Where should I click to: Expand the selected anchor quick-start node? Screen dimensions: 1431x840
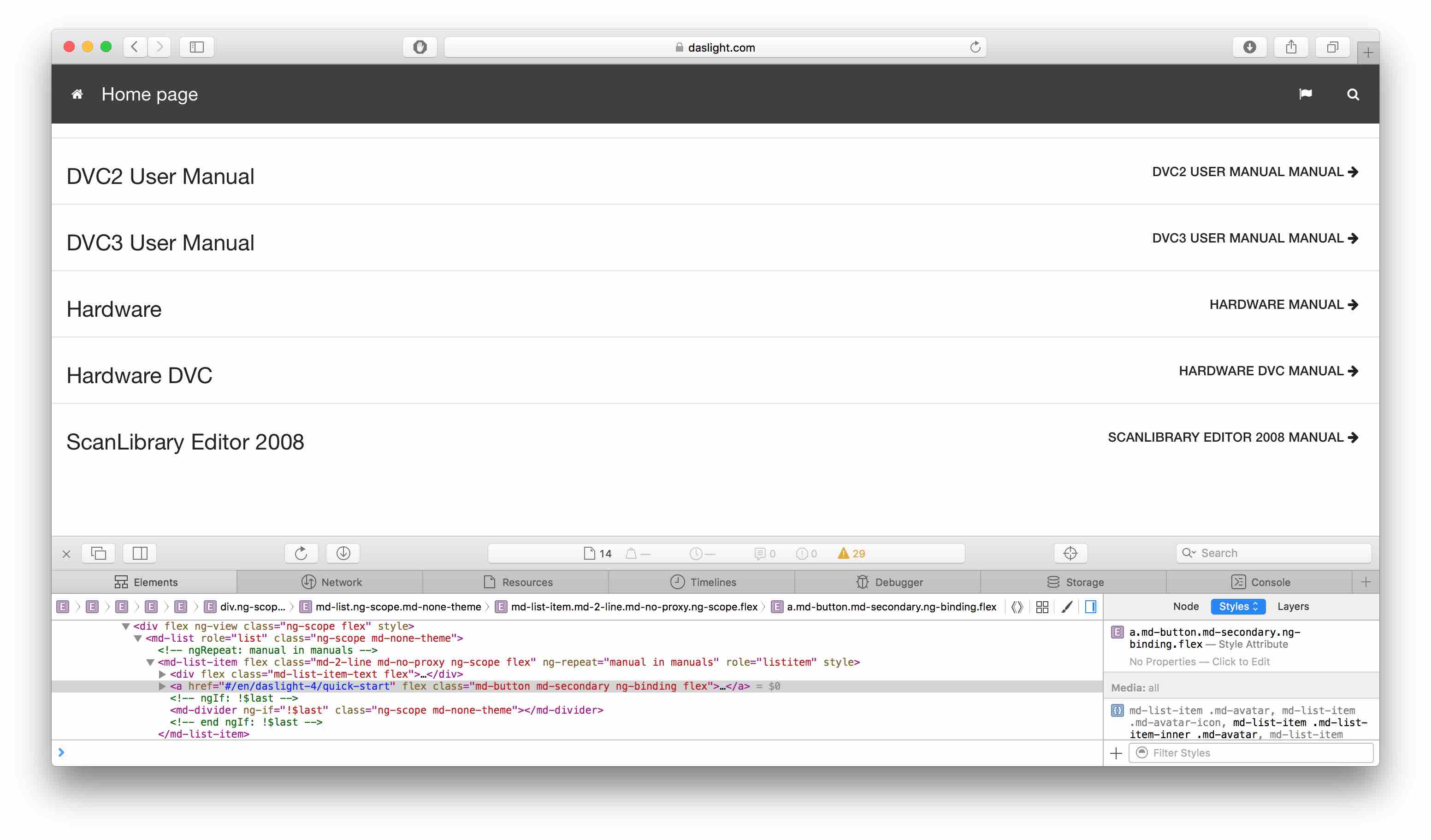162,686
